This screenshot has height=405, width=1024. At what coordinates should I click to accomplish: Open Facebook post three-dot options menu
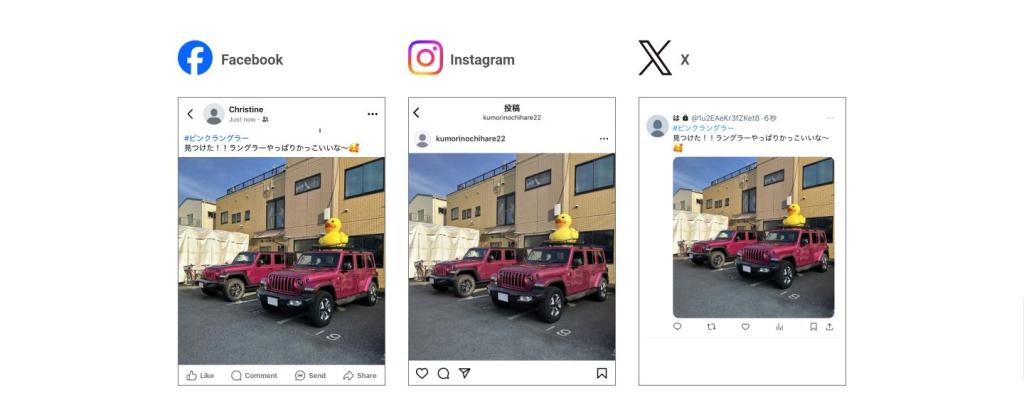click(x=372, y=114)
